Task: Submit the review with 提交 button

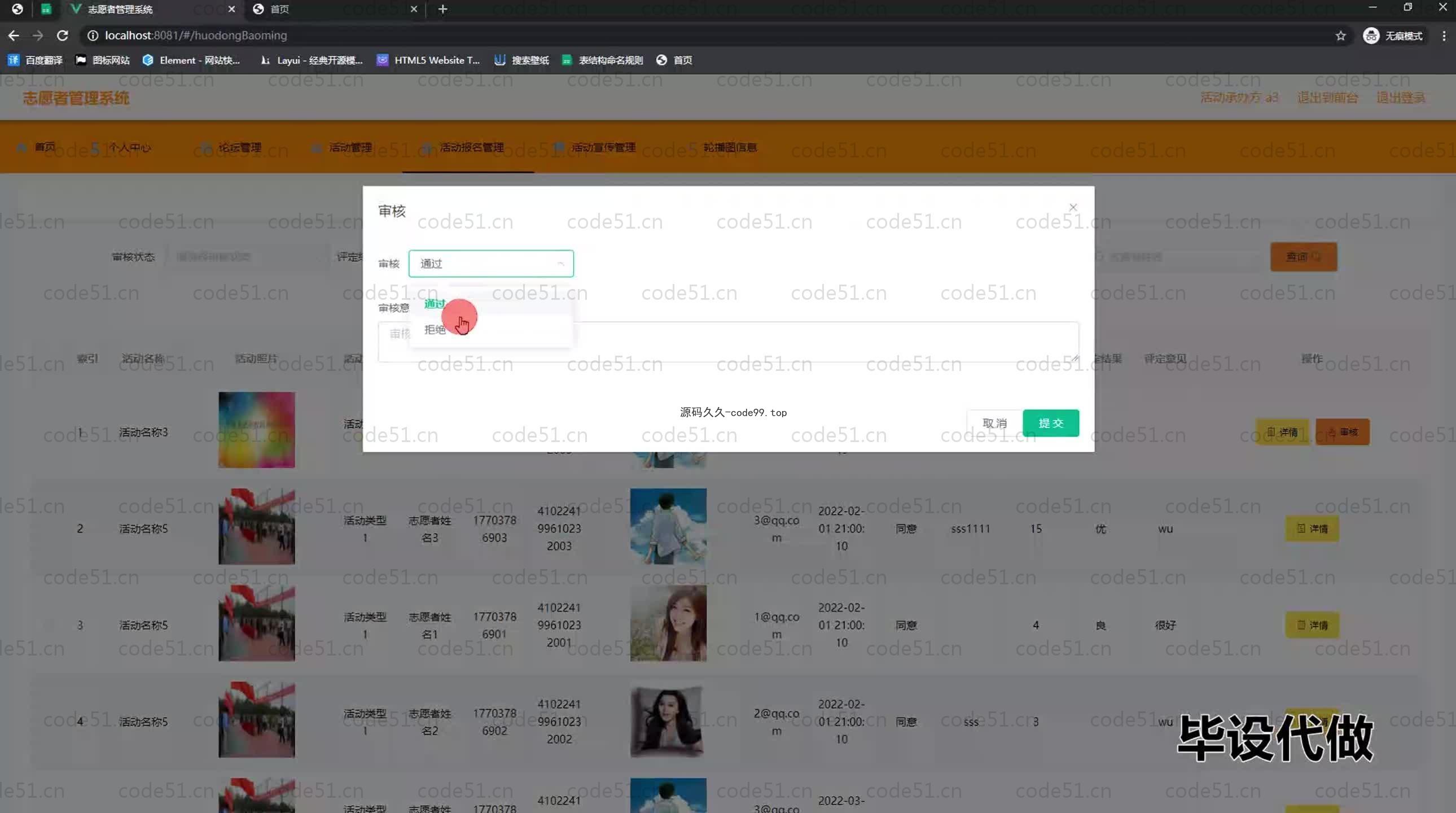Action: [1051, 423]
